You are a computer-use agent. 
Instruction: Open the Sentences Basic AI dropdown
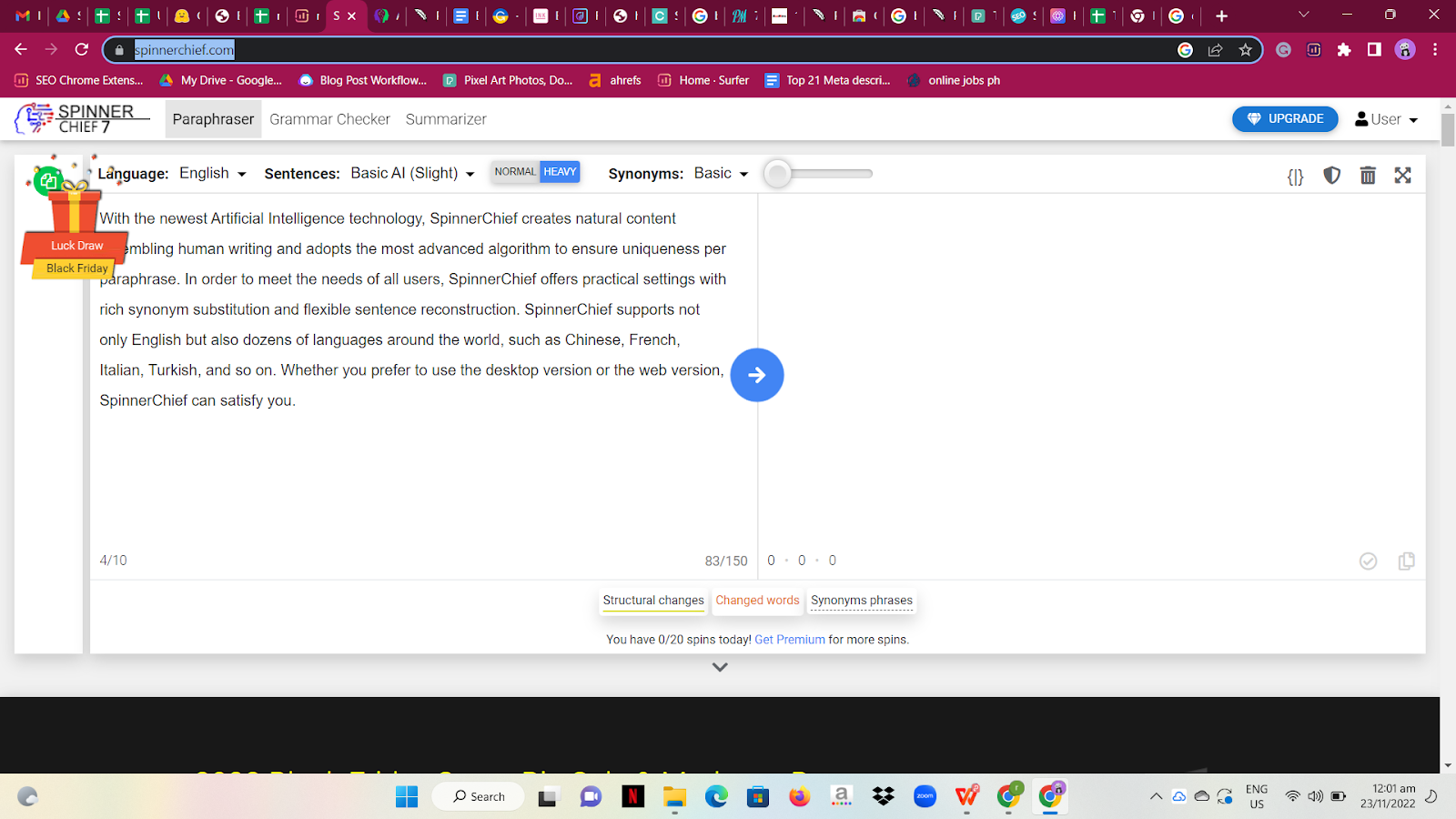click(413, 173)
